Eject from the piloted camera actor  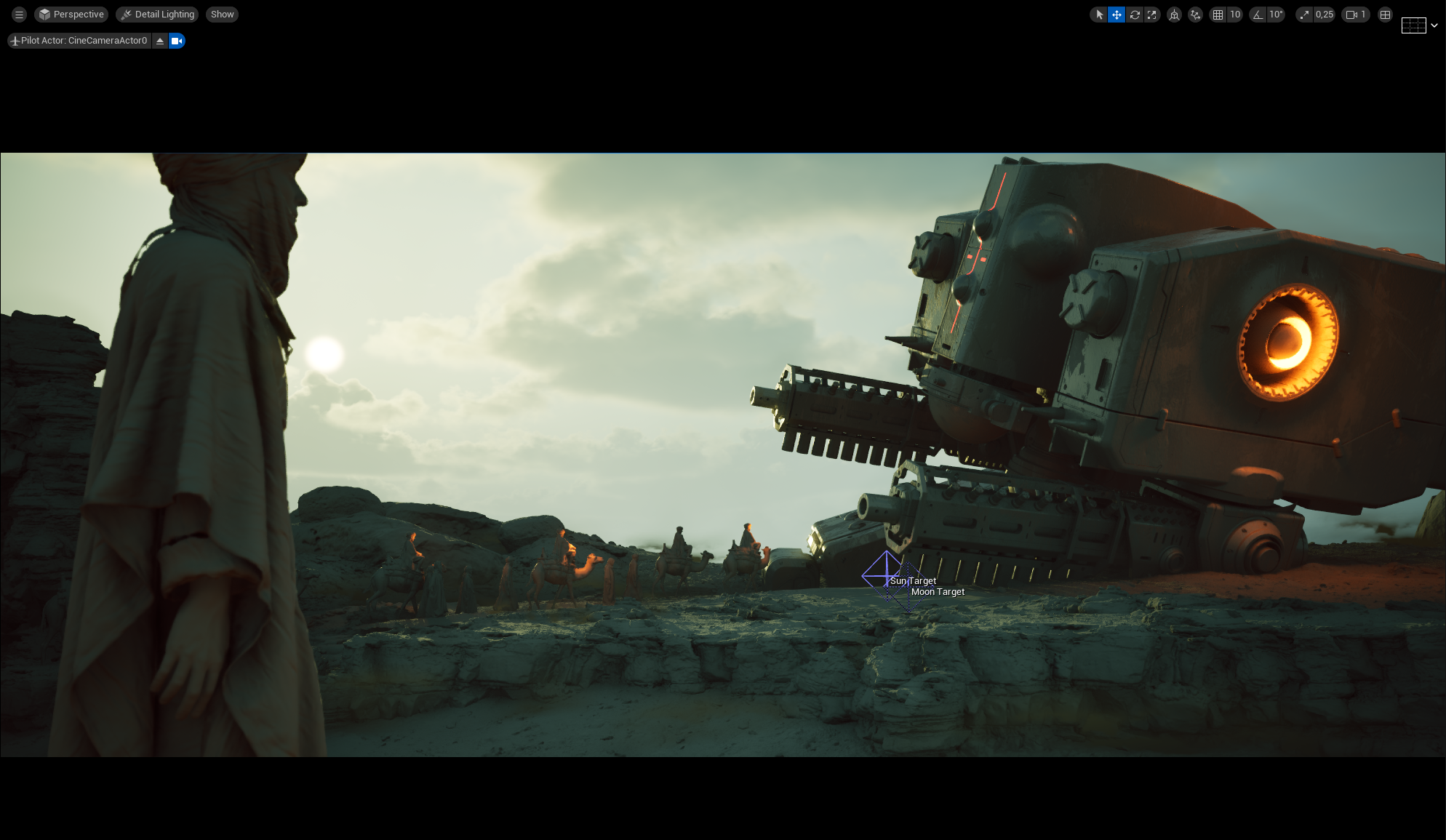160,41
